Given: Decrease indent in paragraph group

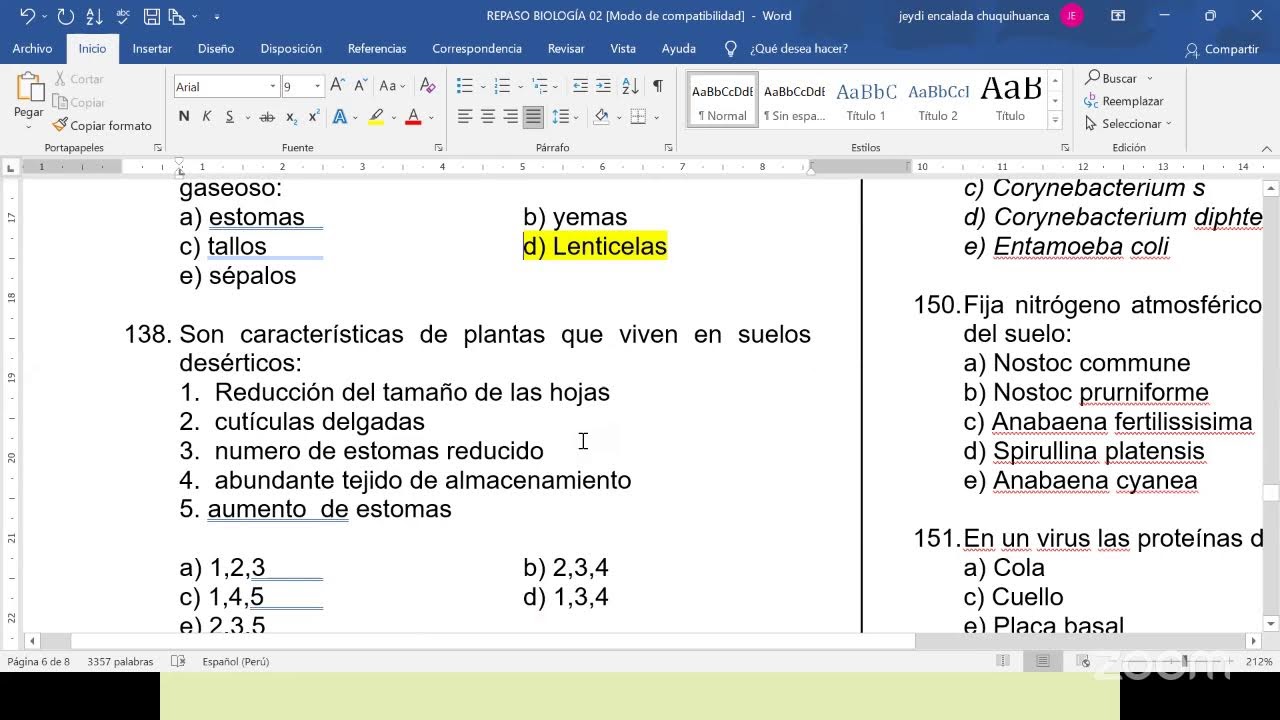Looking at the screenshot, I should (581, 86).
